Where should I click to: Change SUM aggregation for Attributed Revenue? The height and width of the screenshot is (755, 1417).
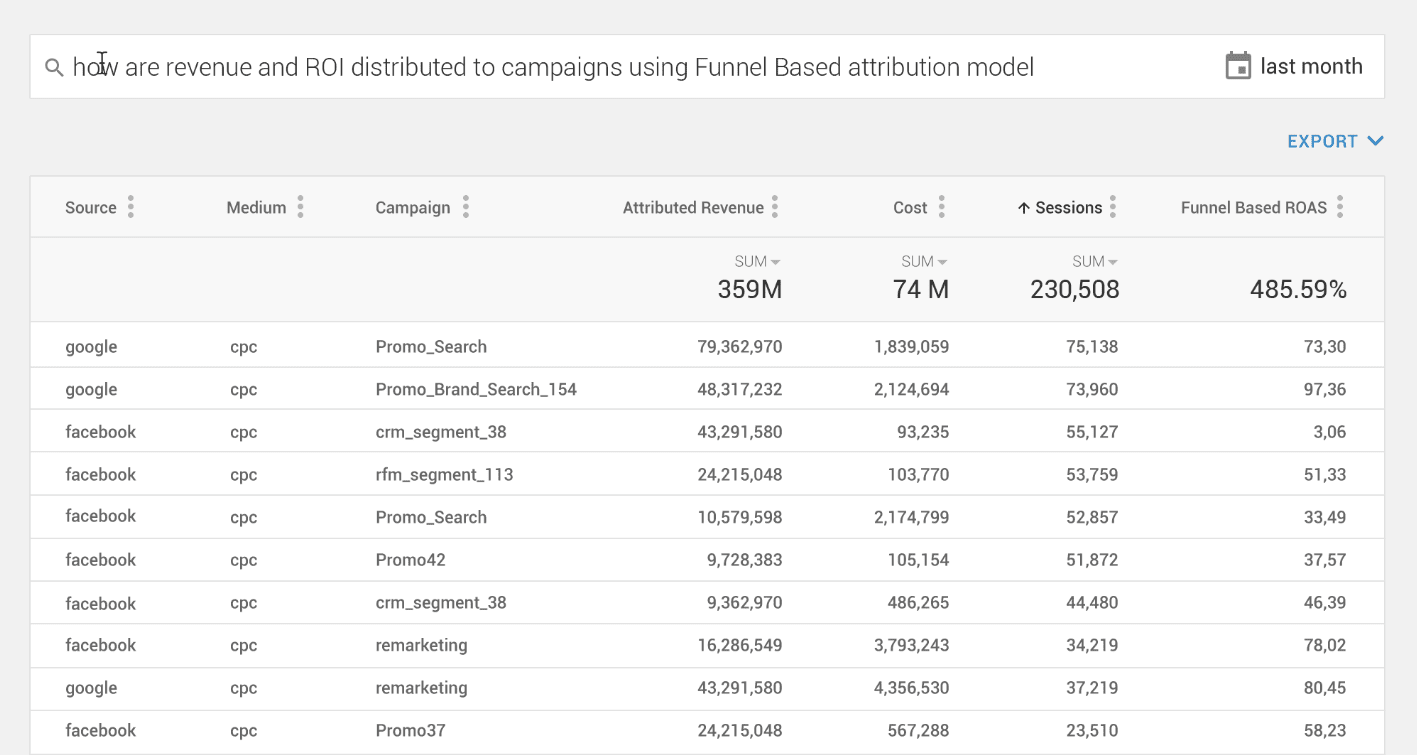click(x=757, y=261)
